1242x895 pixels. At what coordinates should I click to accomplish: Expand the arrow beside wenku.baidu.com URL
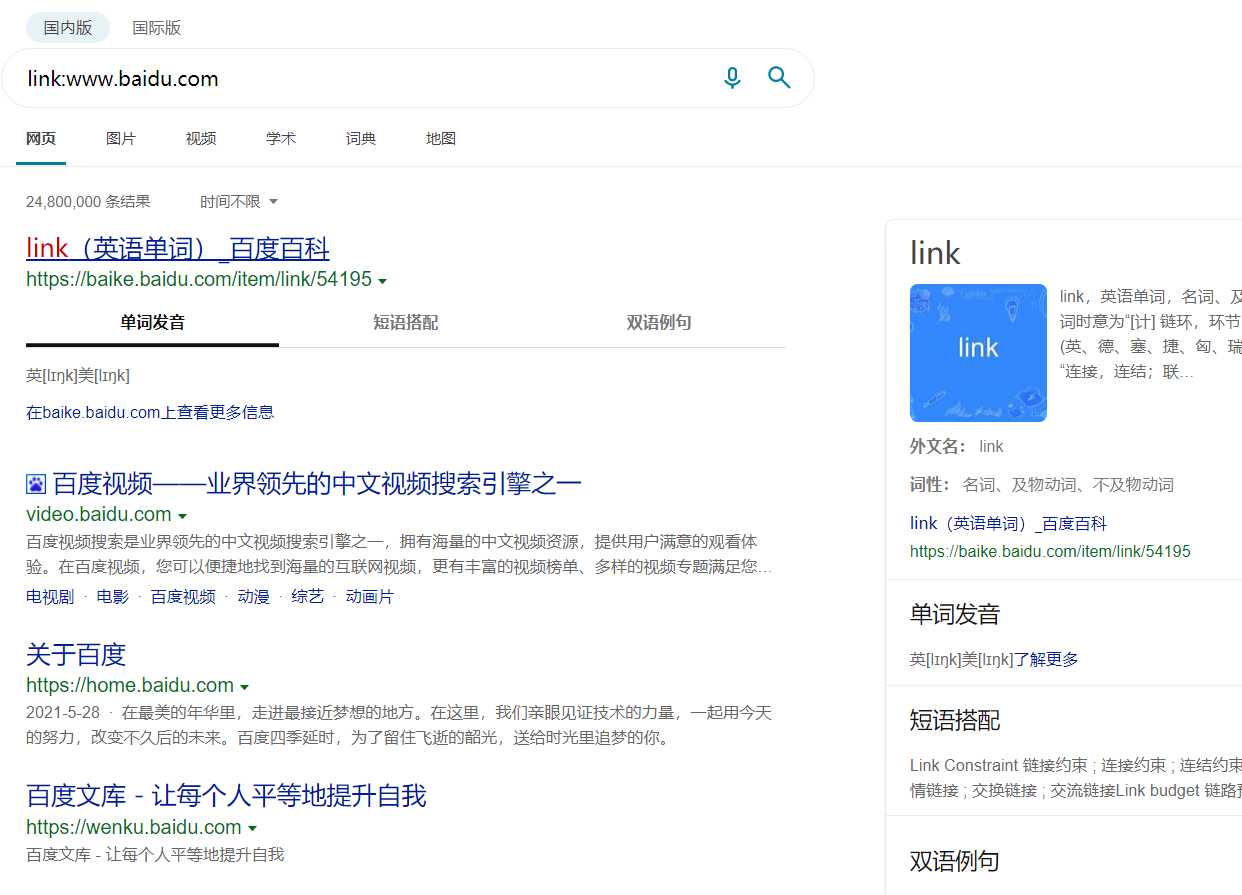point(252,829)
